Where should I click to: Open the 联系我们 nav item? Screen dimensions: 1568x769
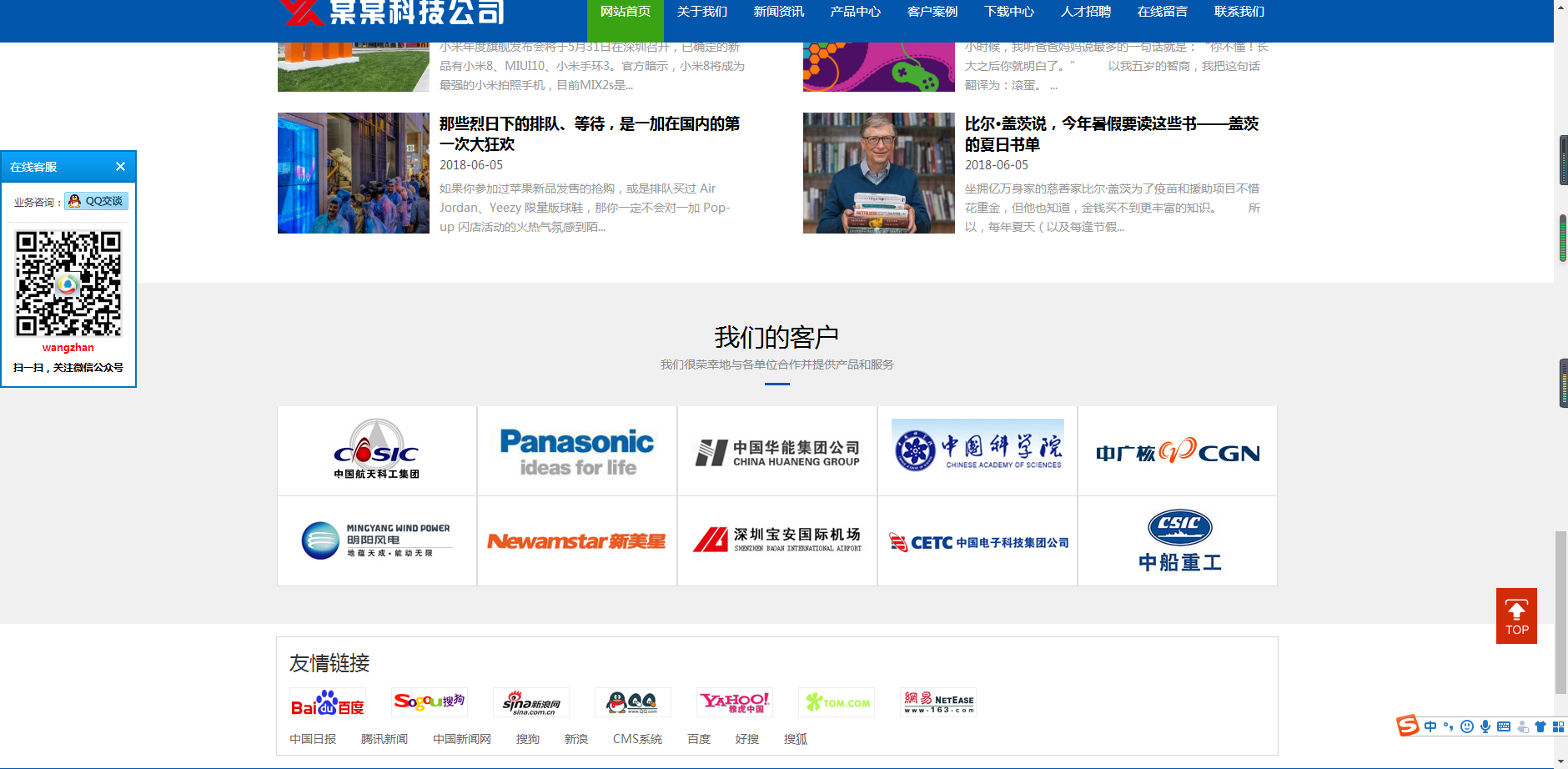pos(1239,12)
